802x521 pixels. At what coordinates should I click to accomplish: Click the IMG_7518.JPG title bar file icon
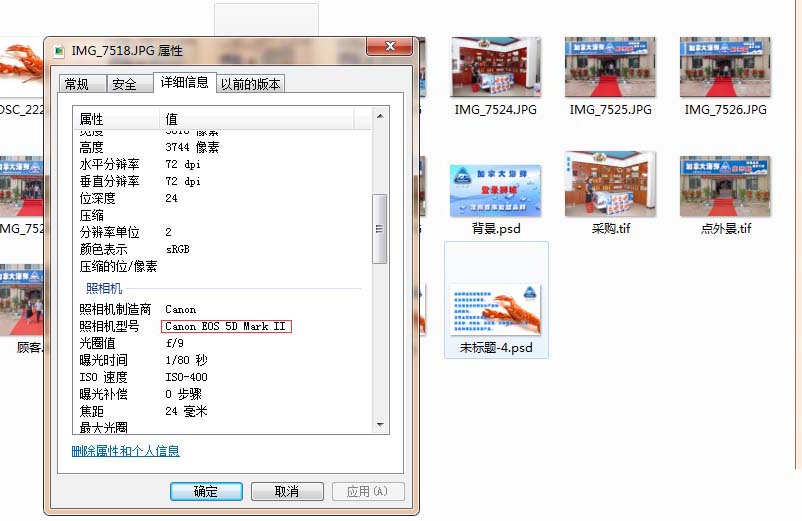point(59,51)
